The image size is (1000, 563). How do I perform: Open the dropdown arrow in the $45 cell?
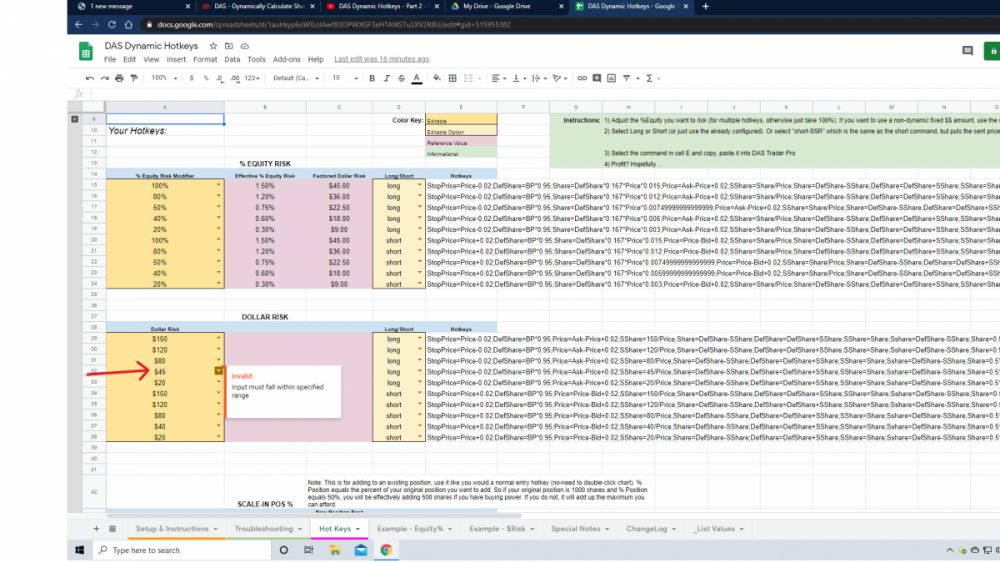click(218, 370)
